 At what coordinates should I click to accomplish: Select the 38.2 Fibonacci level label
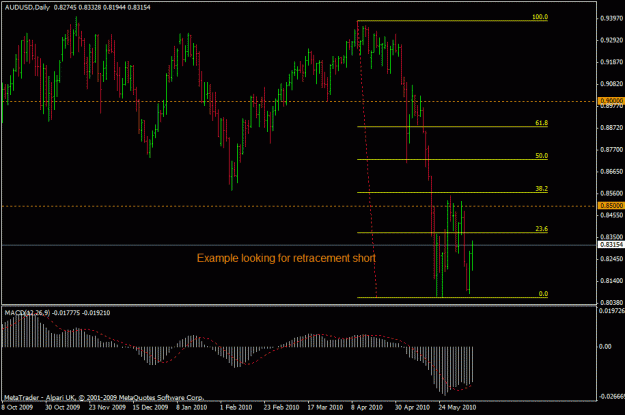[x=541, y=189]
